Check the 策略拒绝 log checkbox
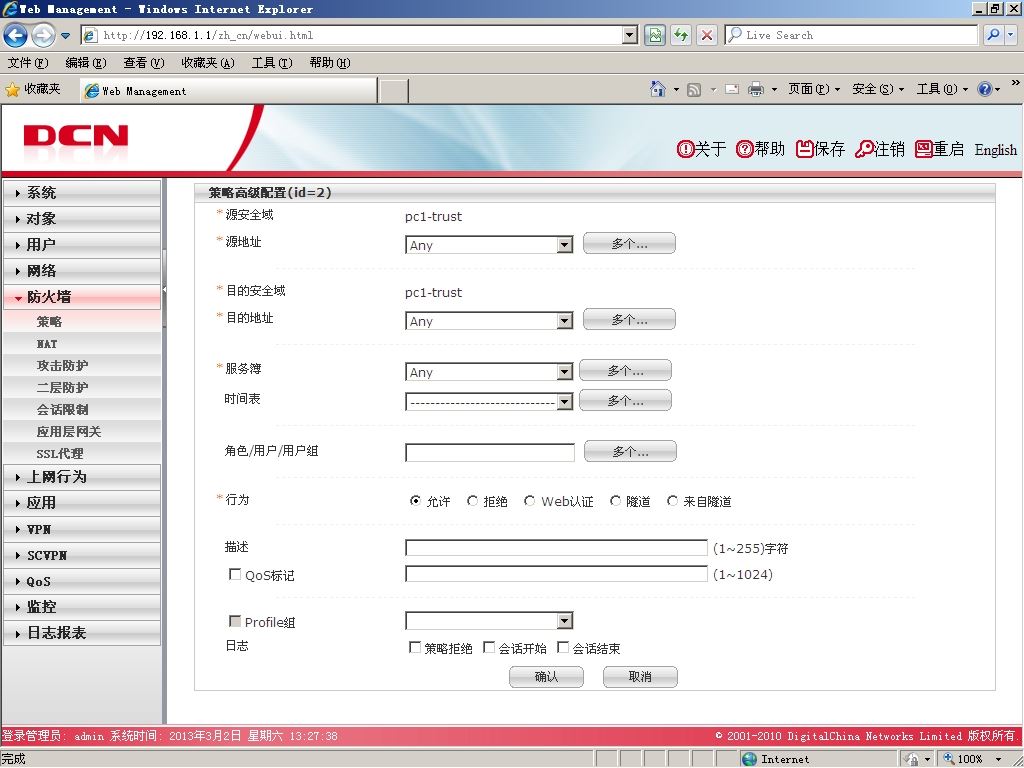1024x768 pixels. tap(415, 647)
